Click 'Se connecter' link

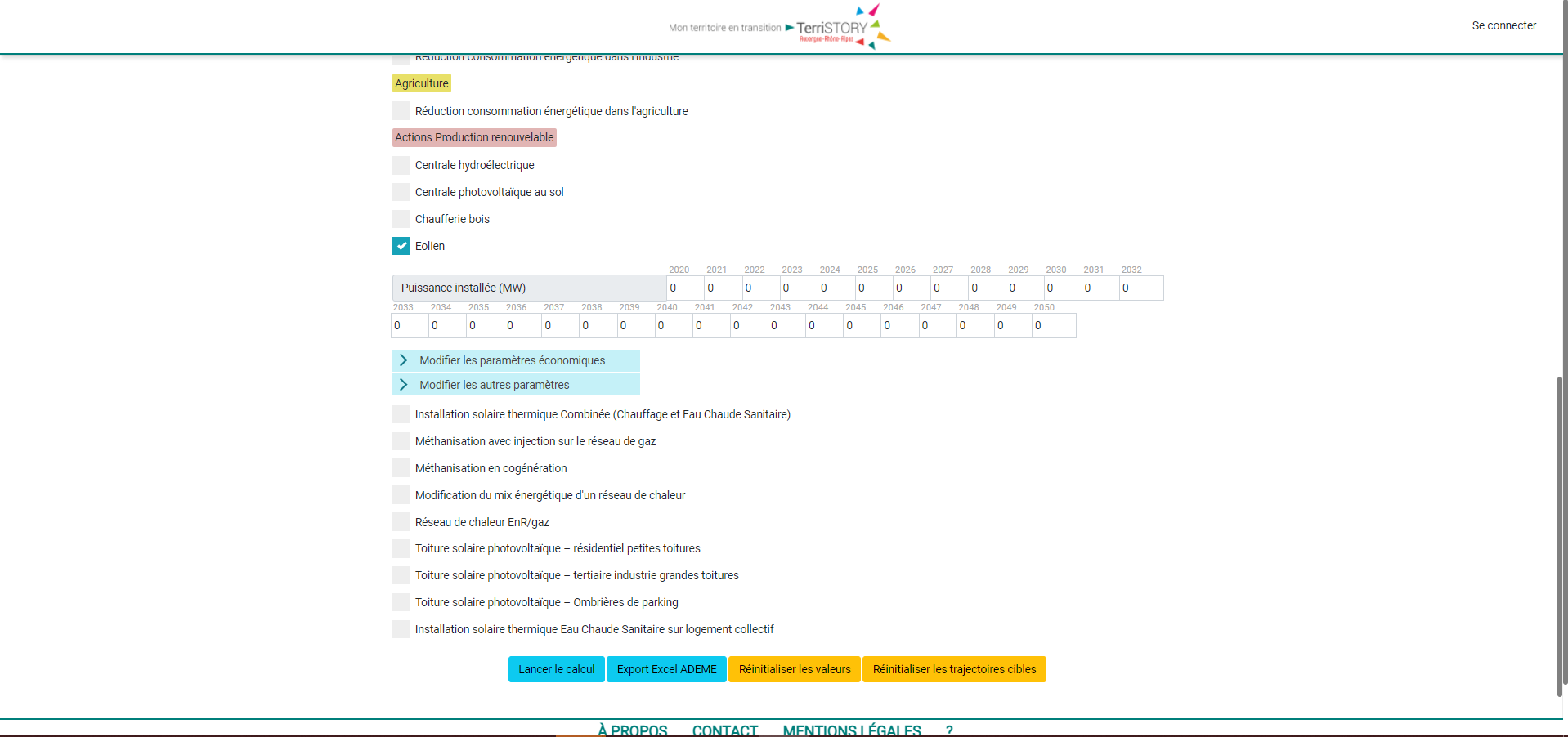click(1504, 25)
